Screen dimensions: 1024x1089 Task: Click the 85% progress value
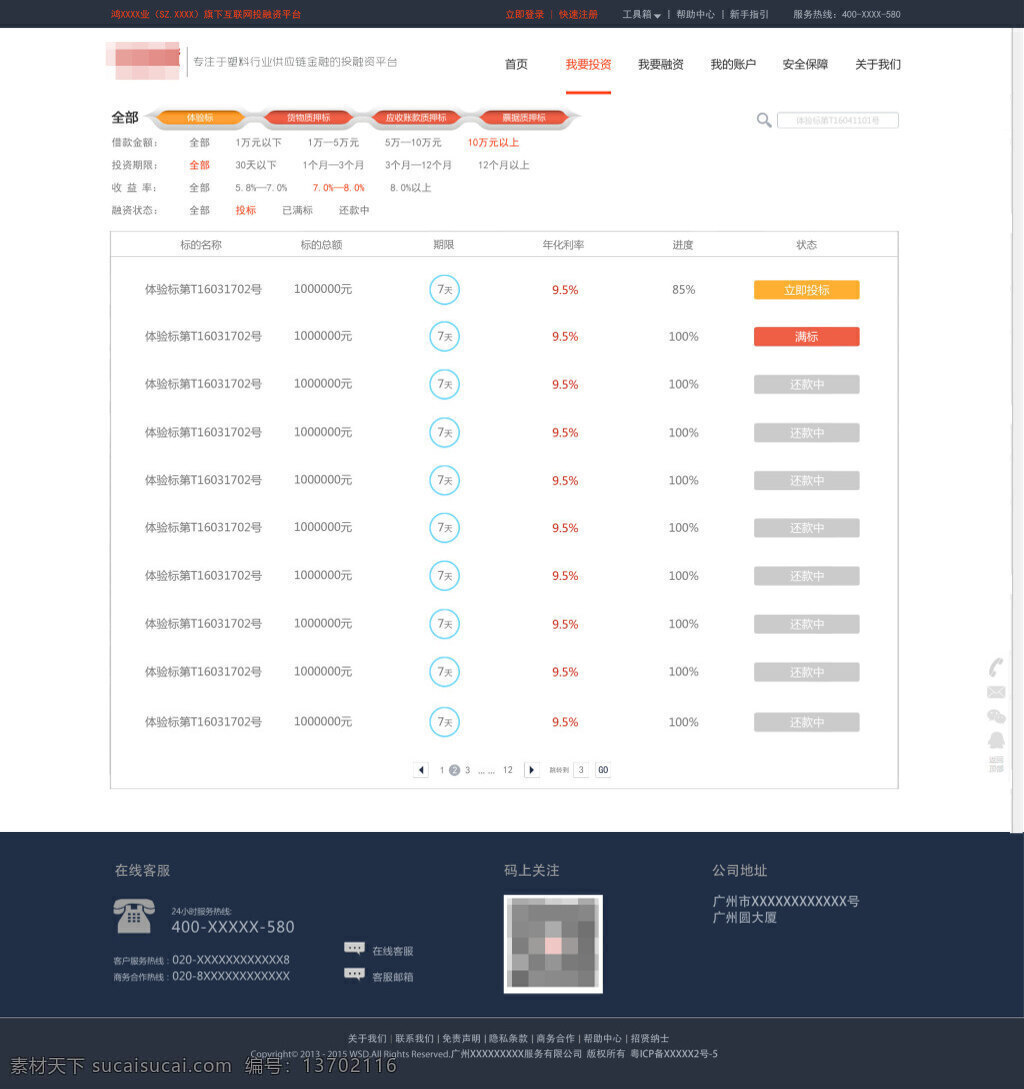point(684,290)
